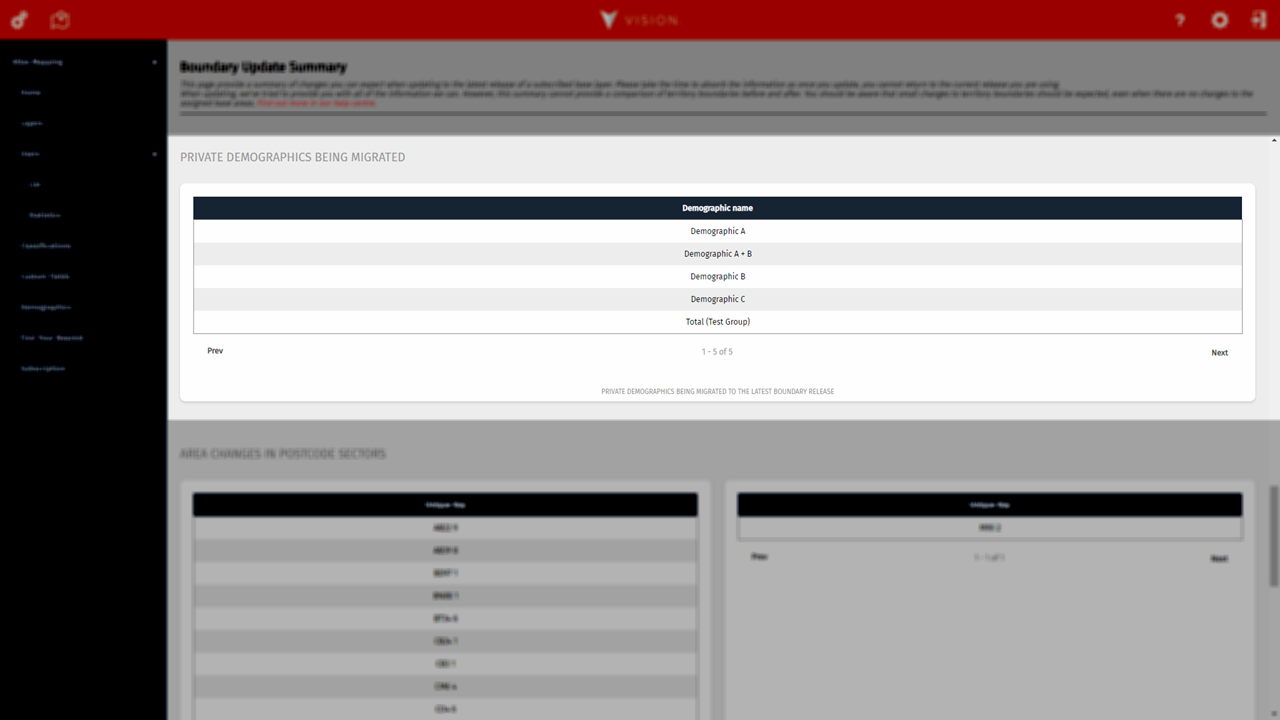Viewport: 1280px width, 720px height.
Task: Collapse the top sidebar section arrow
Action: (154, 62)
